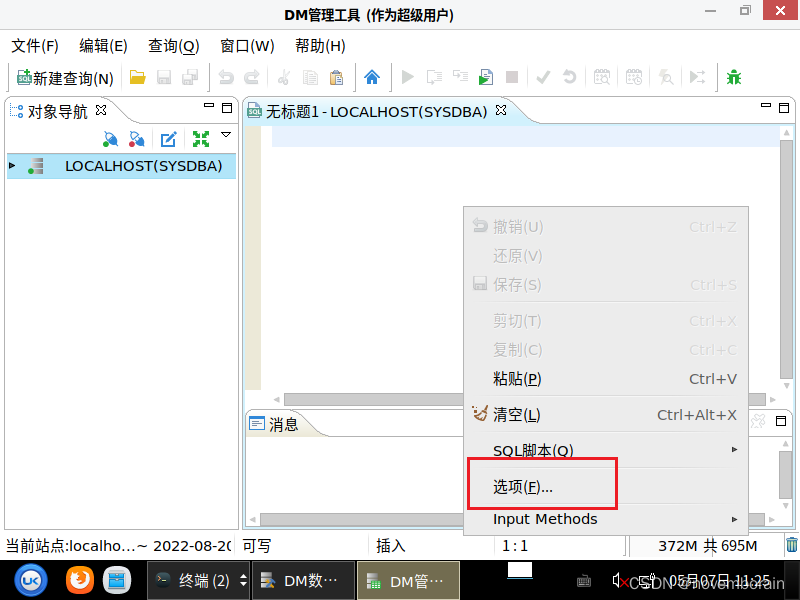
Task: Click the disconnect red plug icon in 对象导航
Action: click(x=136, y=138)
